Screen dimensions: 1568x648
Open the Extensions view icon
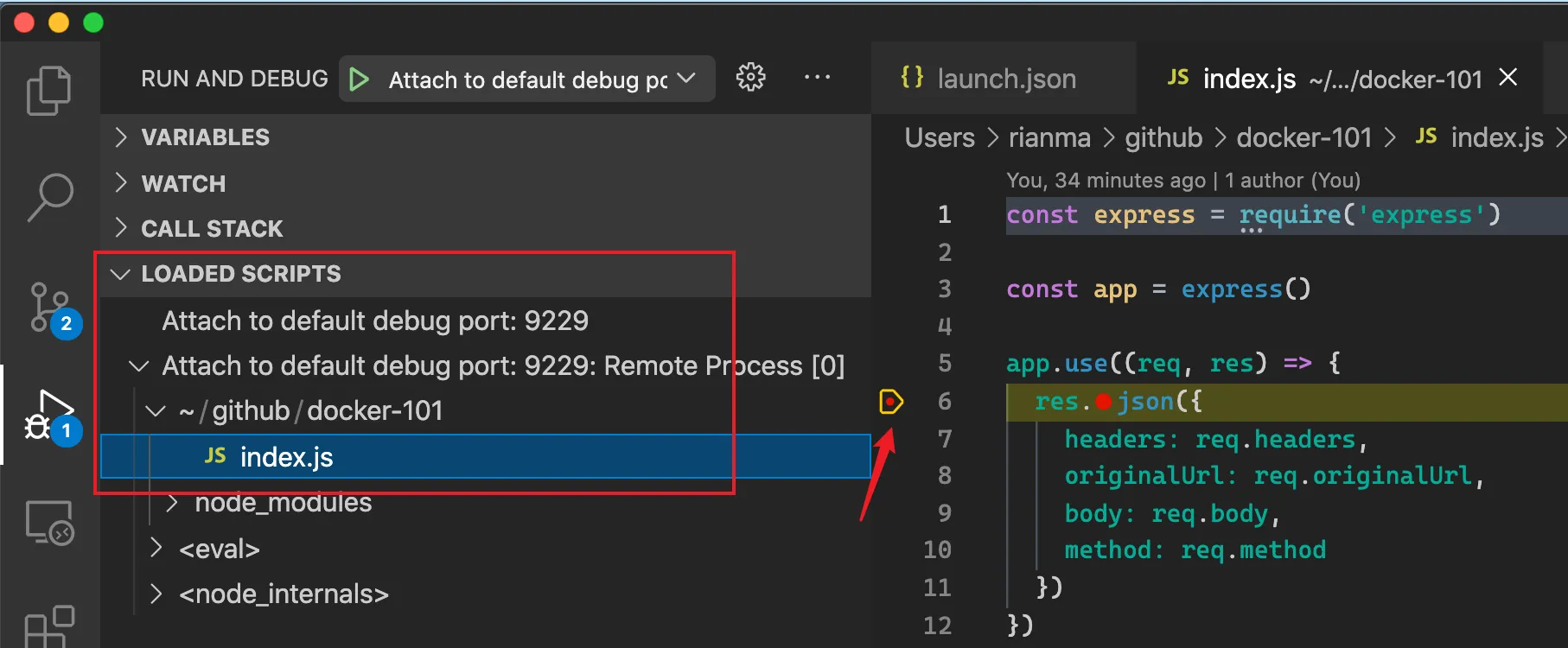pyautogui.click(x=49, y=626)
